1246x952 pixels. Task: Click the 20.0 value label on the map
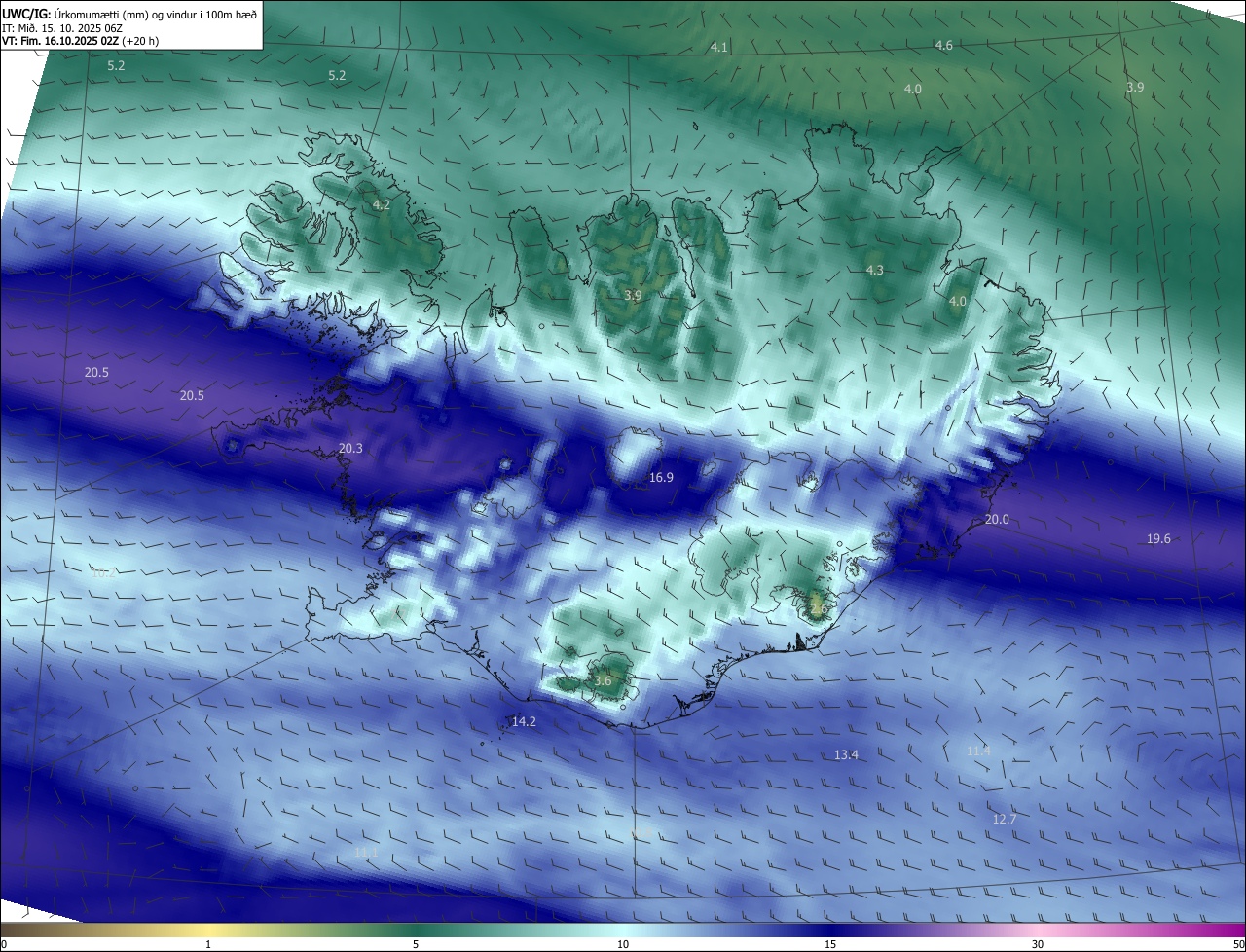pyautogui.click(x=997, y=520)
